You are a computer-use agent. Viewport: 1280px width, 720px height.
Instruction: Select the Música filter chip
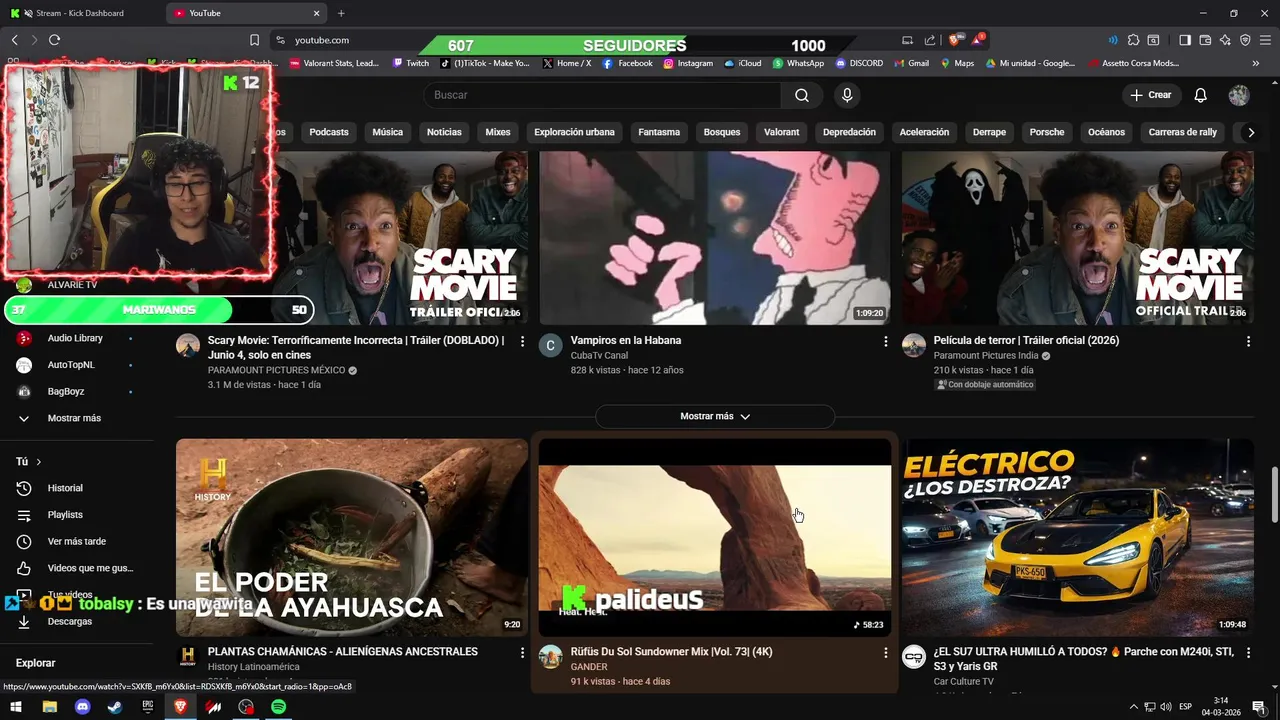click(388, 132)
